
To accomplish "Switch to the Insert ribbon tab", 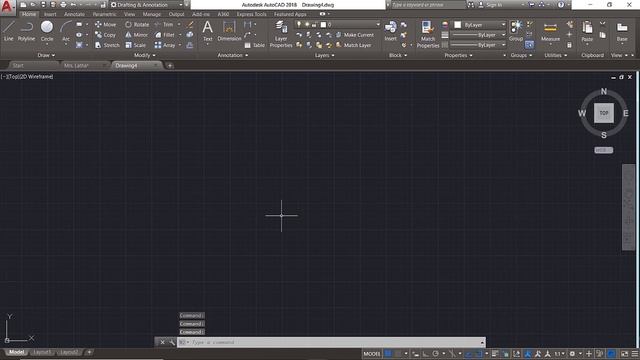I will 50,14.
